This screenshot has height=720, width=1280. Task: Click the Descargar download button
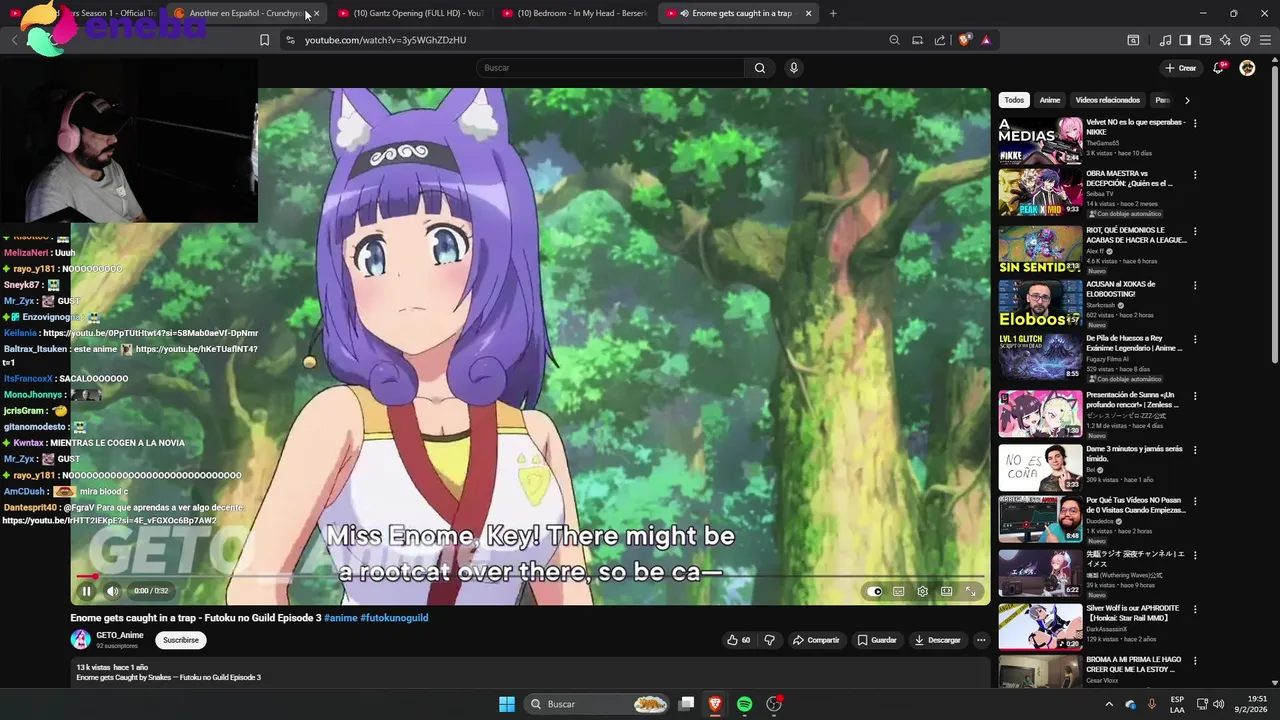pos(938,640)
